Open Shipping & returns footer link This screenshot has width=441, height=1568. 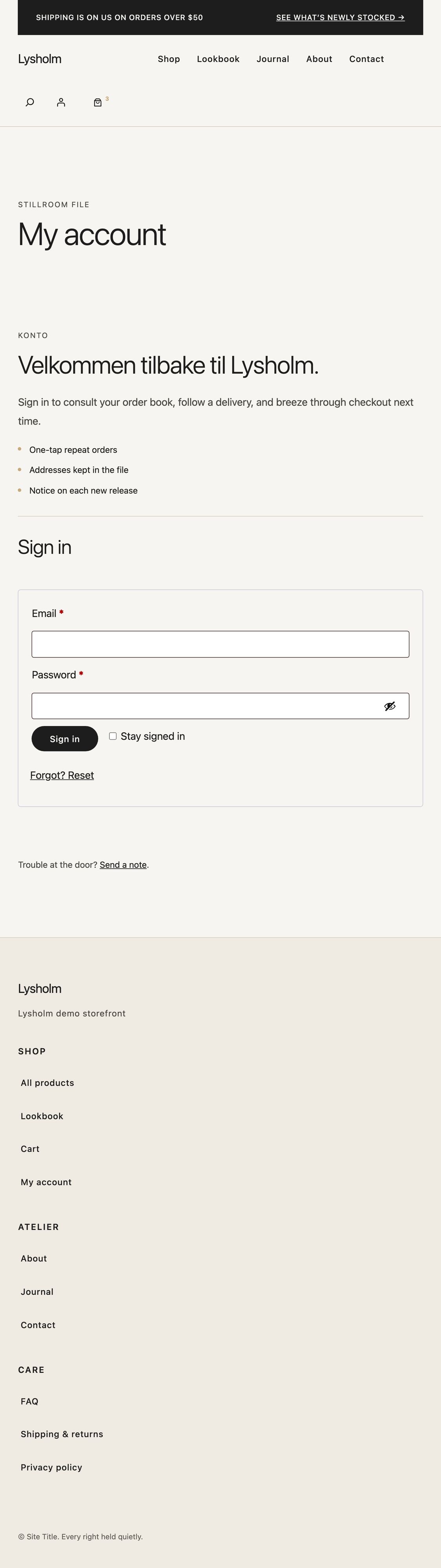(62, 1434)
